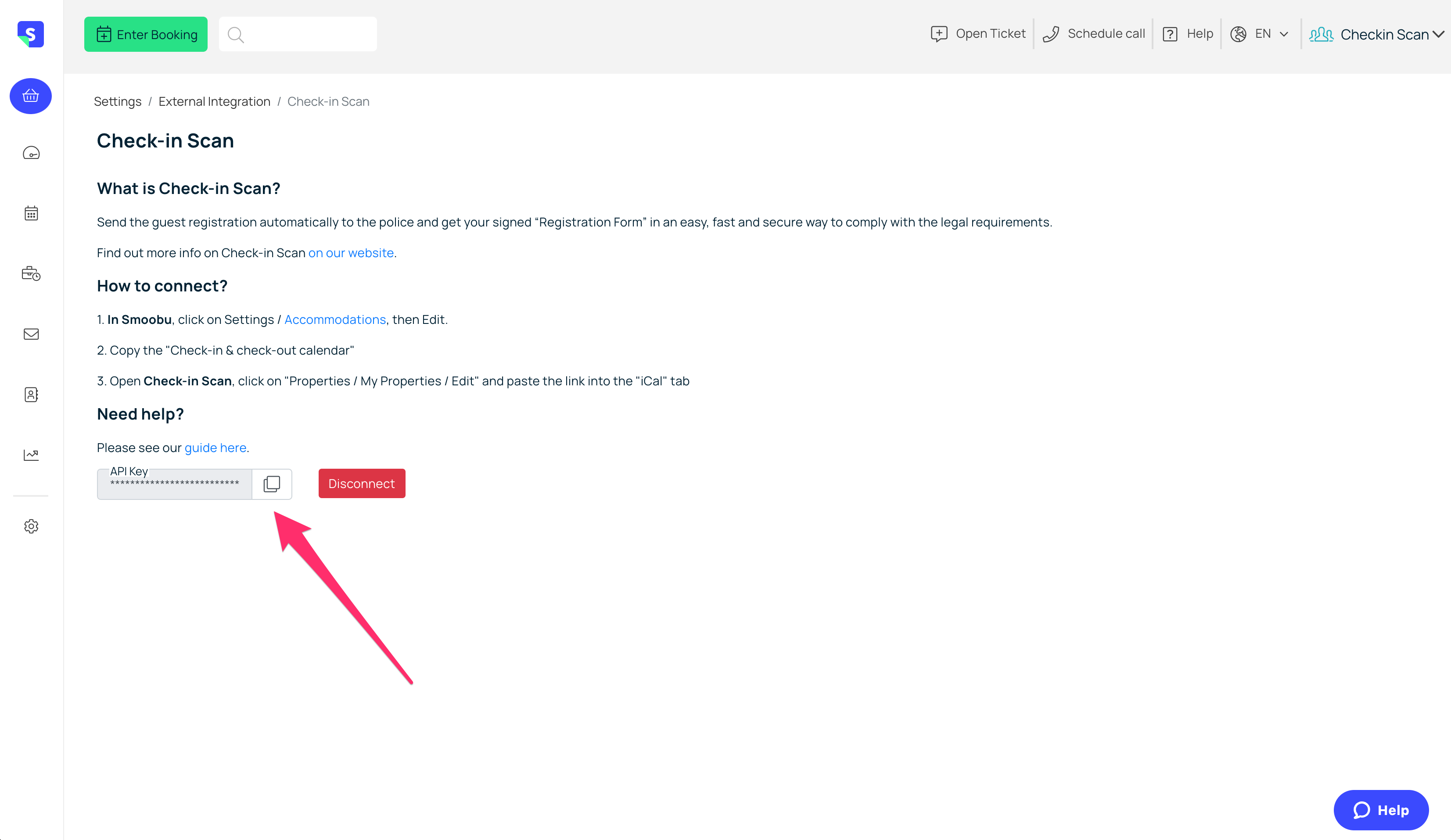The width and height of the screenshot is (1451, 840).
Task: Copy the API key with copy icon
Action: point(272,484)
